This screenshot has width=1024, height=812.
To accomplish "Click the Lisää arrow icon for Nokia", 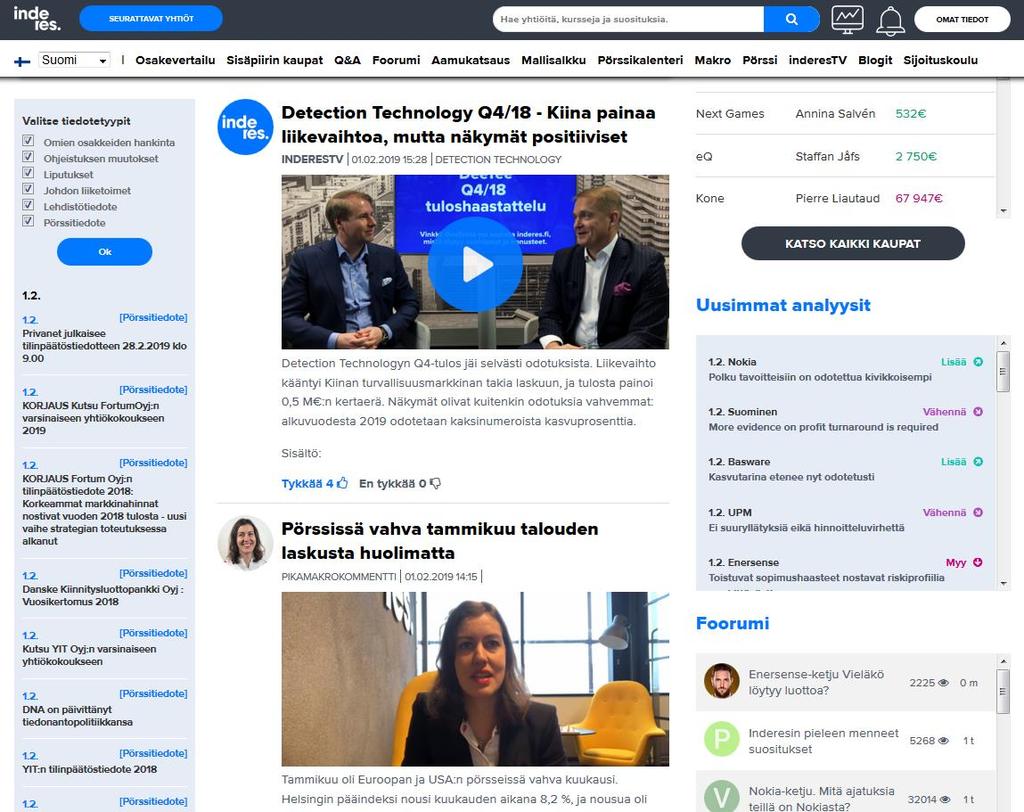I will coord(978,362).
